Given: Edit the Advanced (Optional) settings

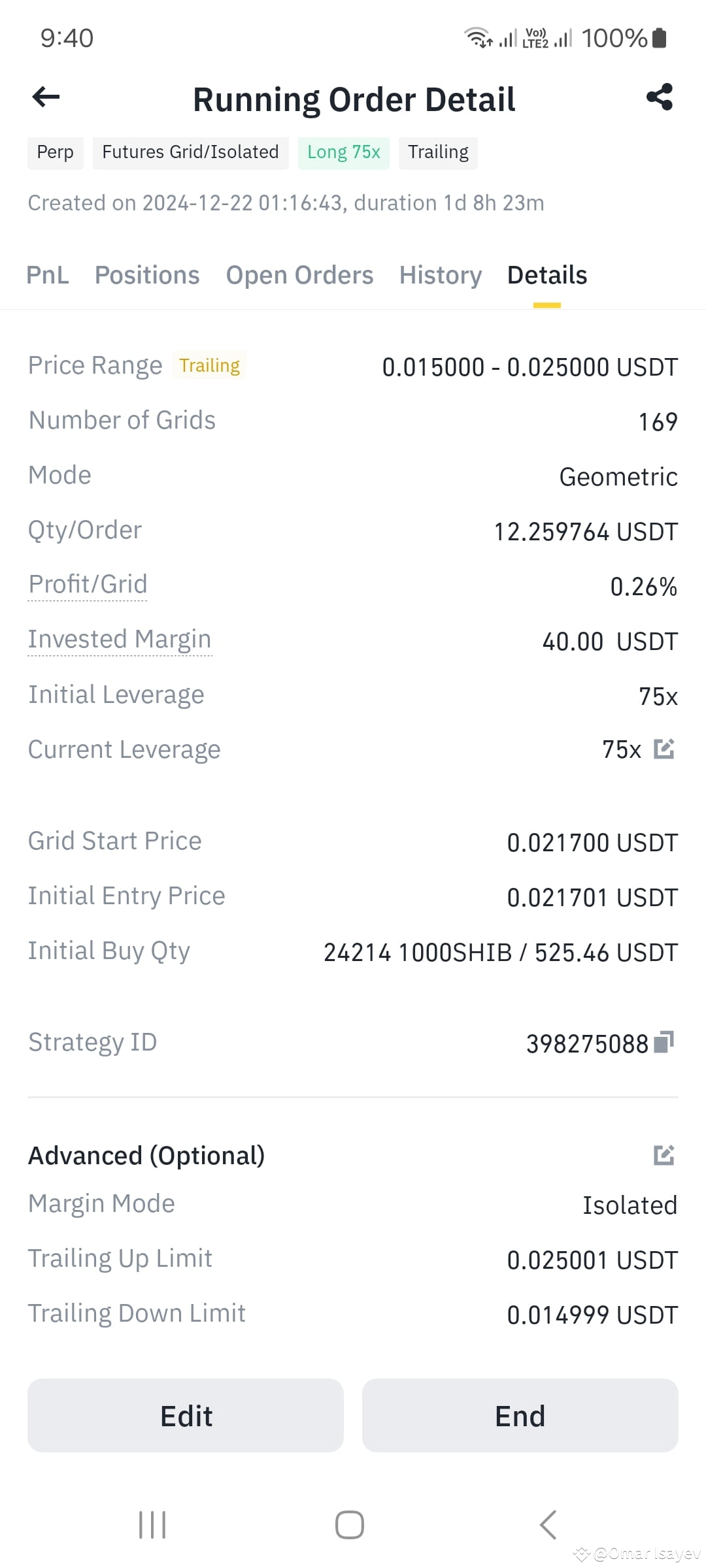Looking at the screenshot, I should pyautogui.click(x=664, y=1155).
